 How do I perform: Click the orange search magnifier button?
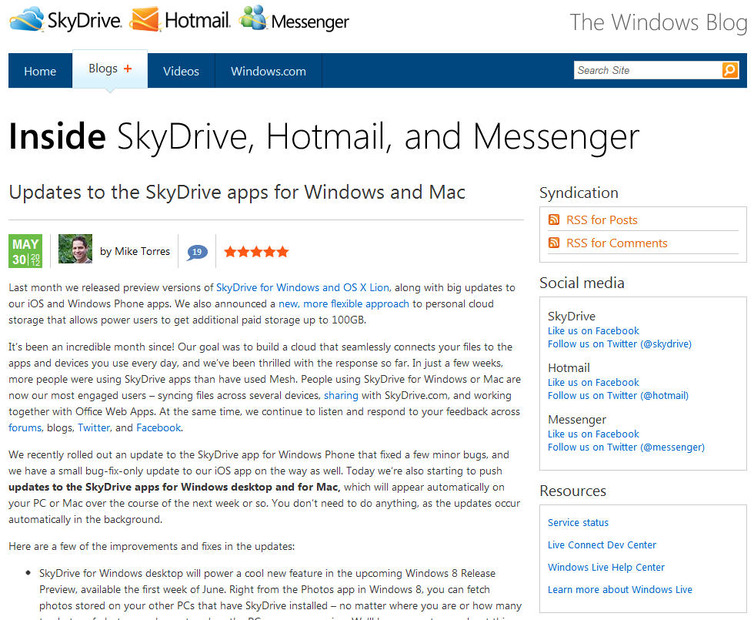coord(730,70)
